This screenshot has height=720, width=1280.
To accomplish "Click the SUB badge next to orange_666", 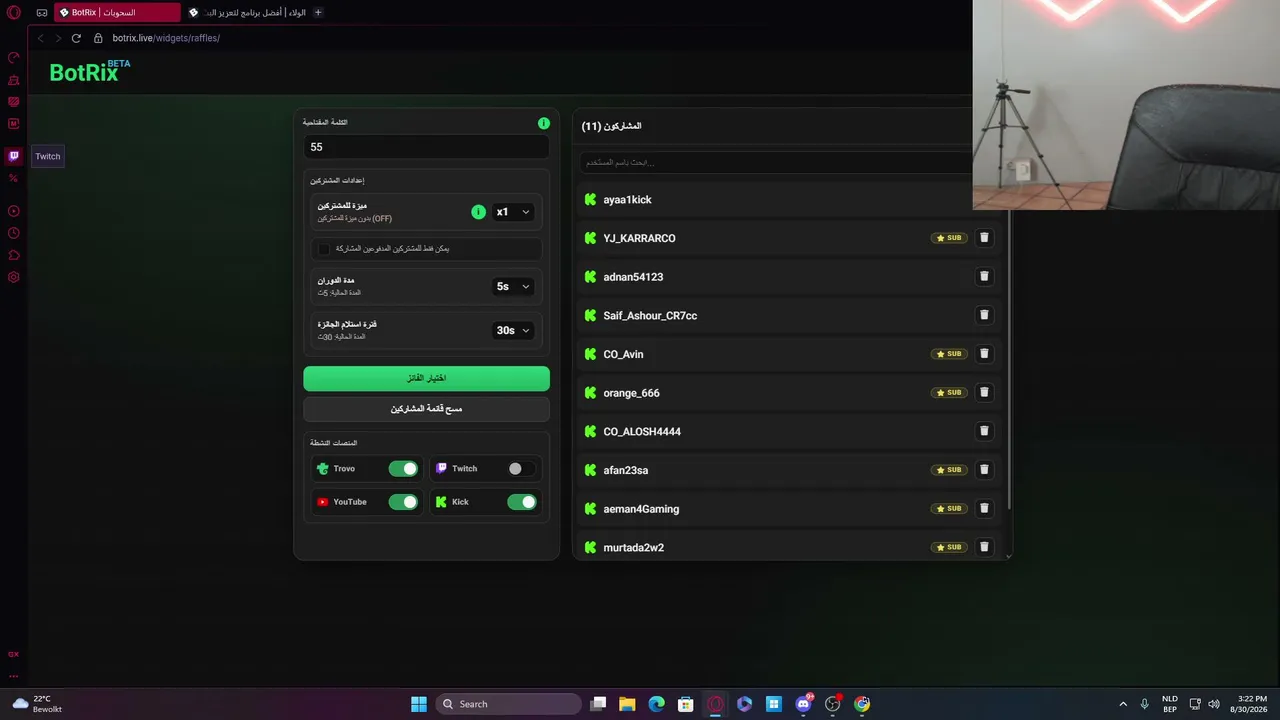I will (949, 393).
